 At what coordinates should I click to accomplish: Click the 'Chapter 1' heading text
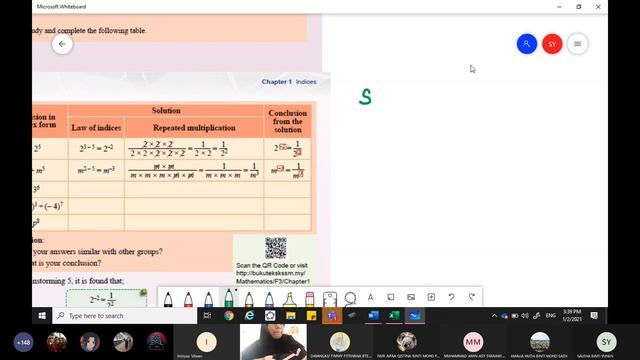[x=276, y=82]
